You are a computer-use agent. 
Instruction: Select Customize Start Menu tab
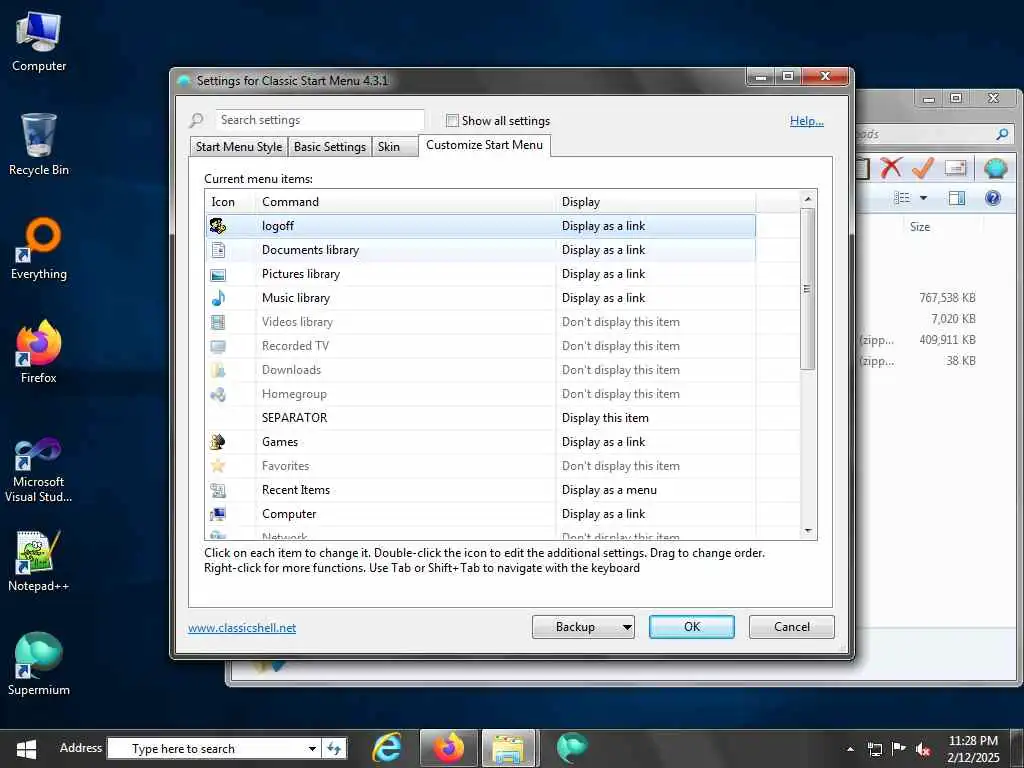[x=485, y=145]
